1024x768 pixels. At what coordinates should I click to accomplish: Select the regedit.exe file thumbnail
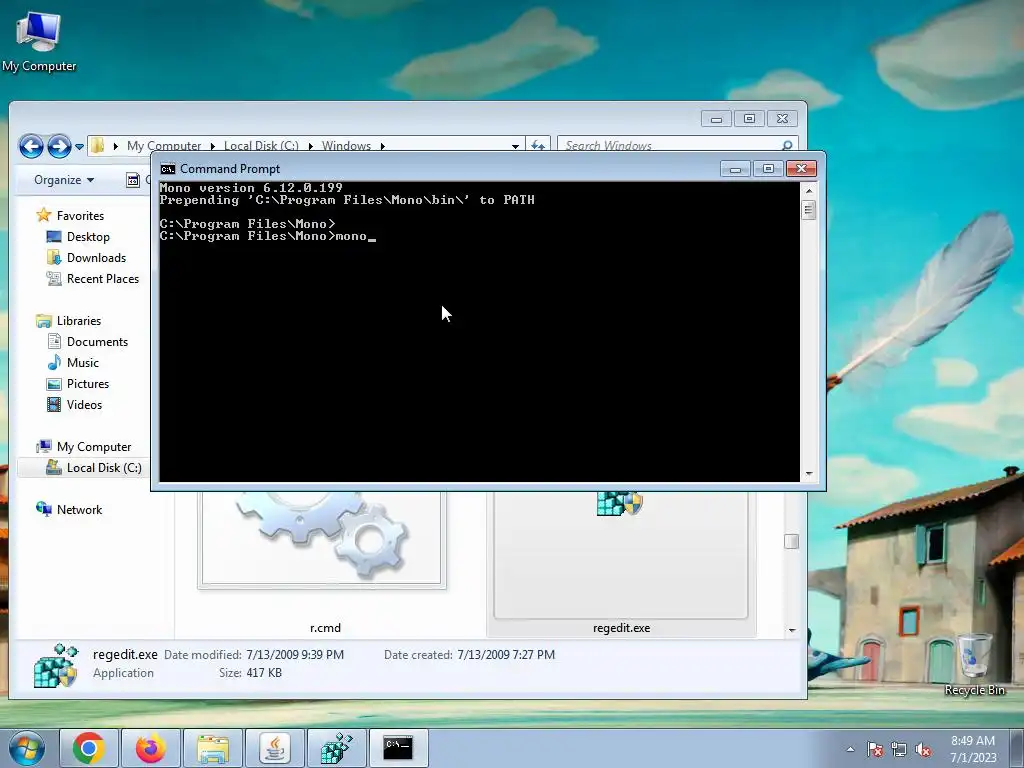pyautogui.click(x=620, y=554)
